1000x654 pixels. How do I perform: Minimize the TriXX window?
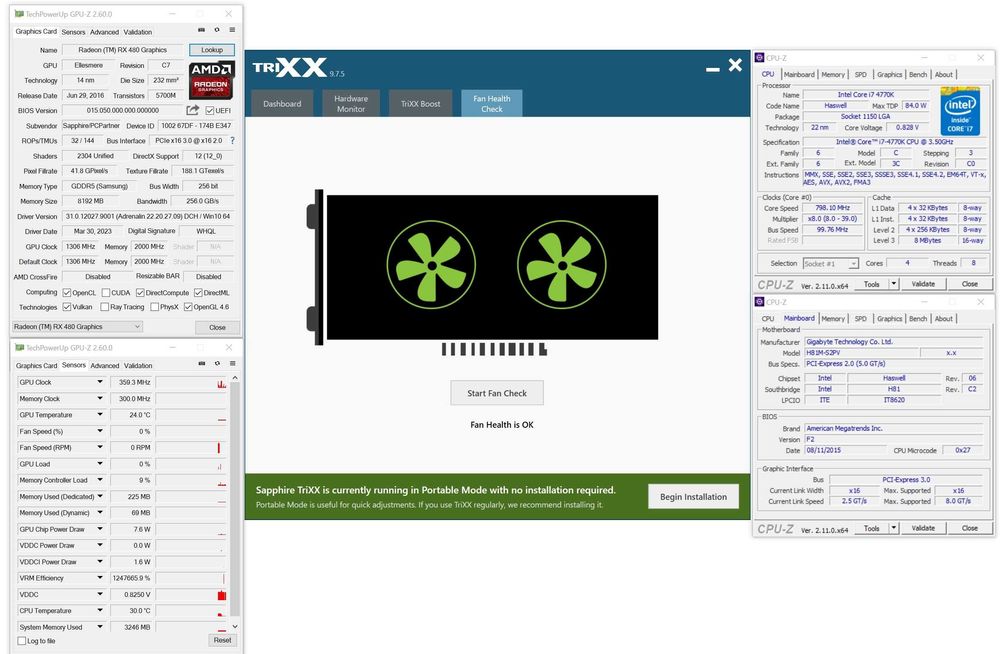713,68
